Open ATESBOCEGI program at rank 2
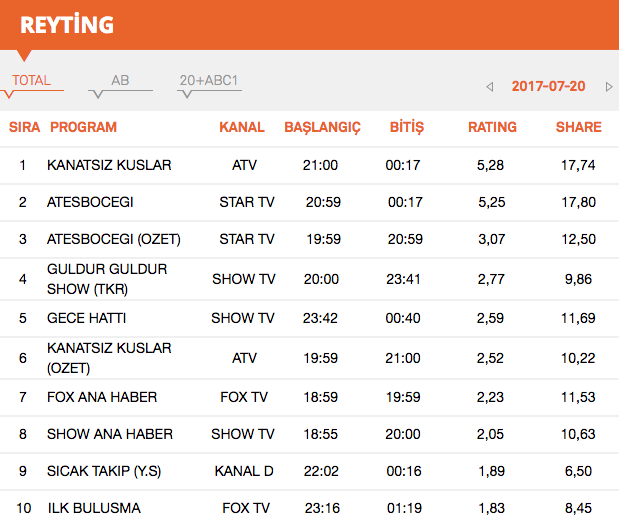Screen dimensions: 619x524 pyautogui.click(x=90, y=202)
